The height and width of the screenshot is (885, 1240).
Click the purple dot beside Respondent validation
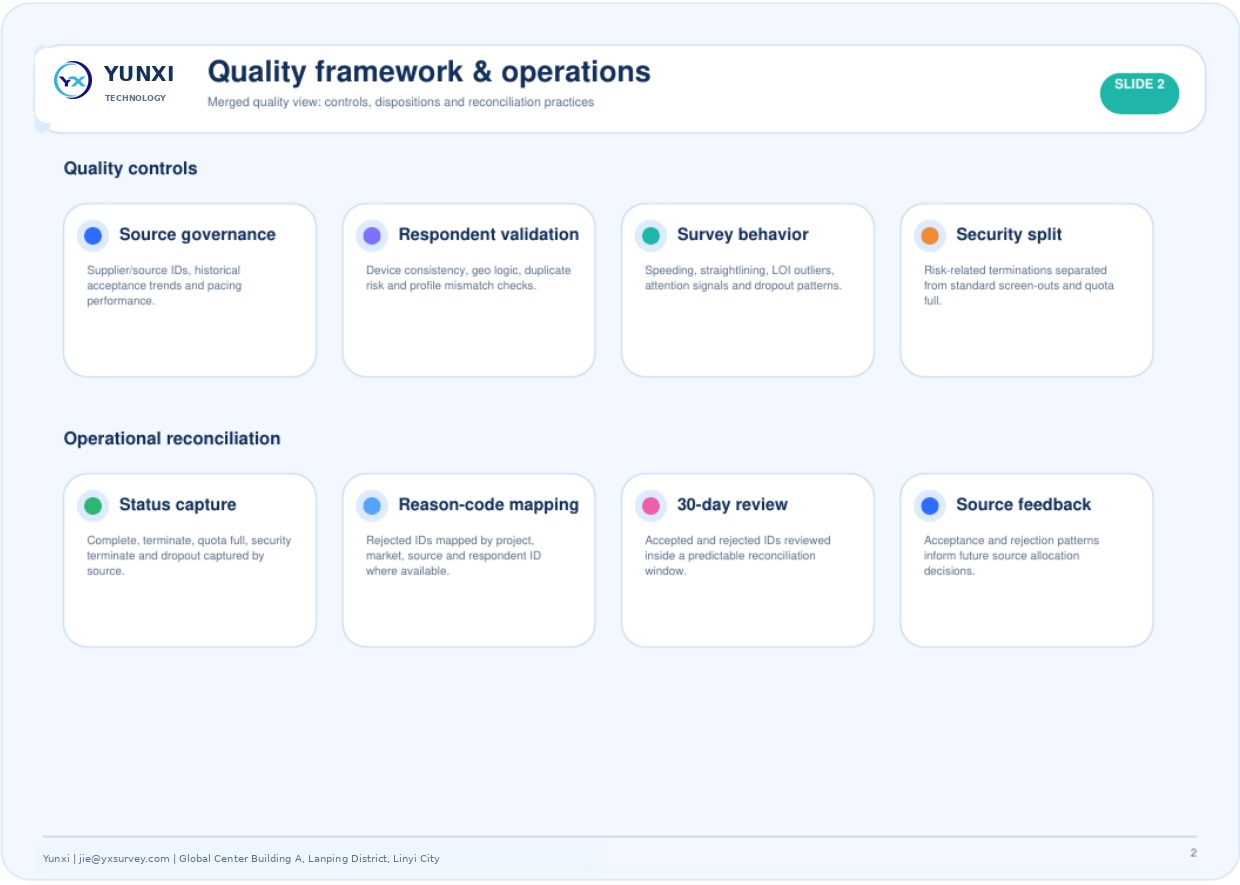372,236
